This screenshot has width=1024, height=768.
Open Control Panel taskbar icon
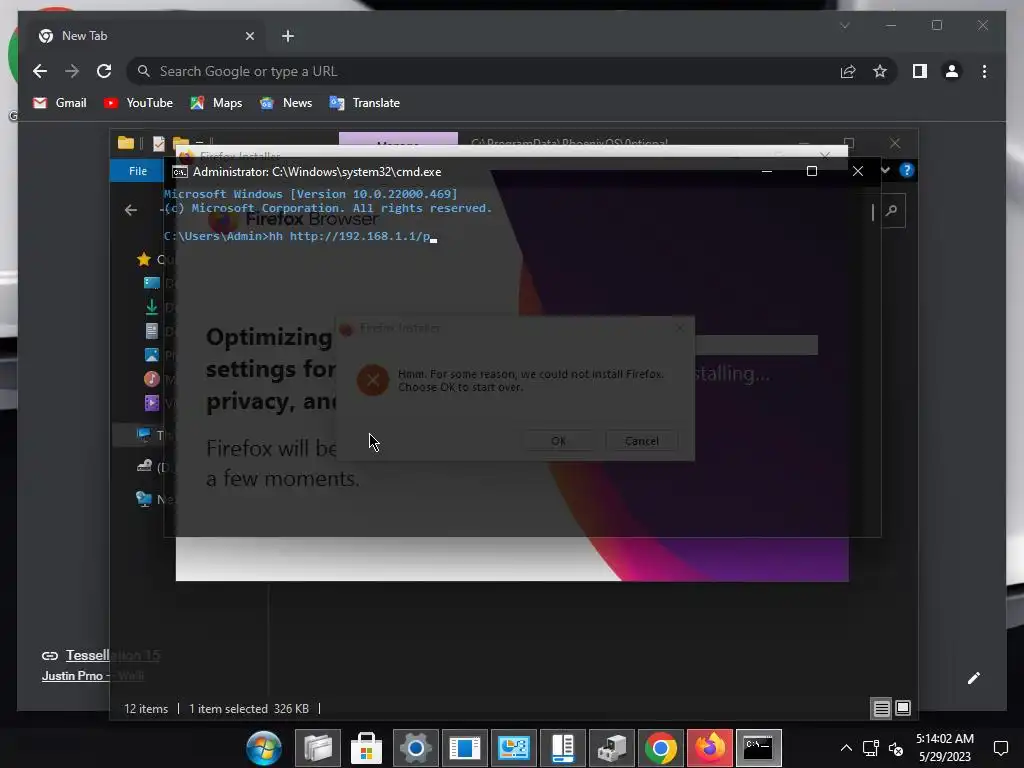[x=513, y=748]
